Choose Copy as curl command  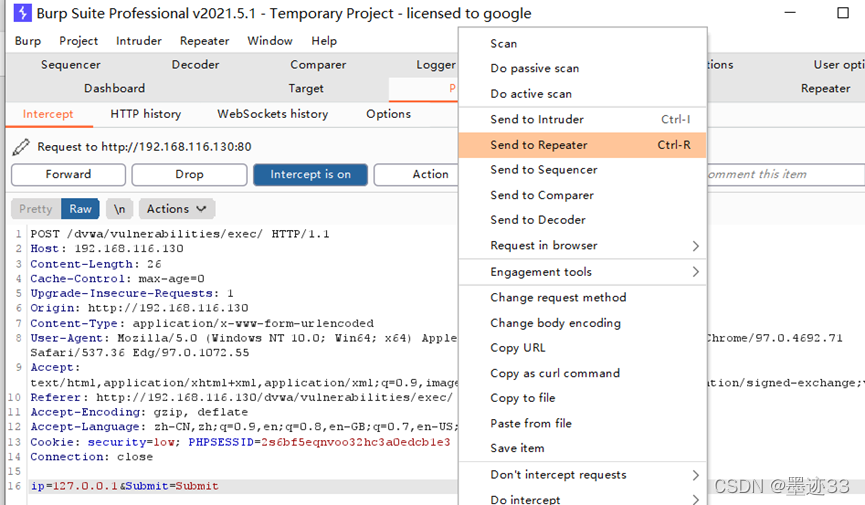tap(583, 373)
